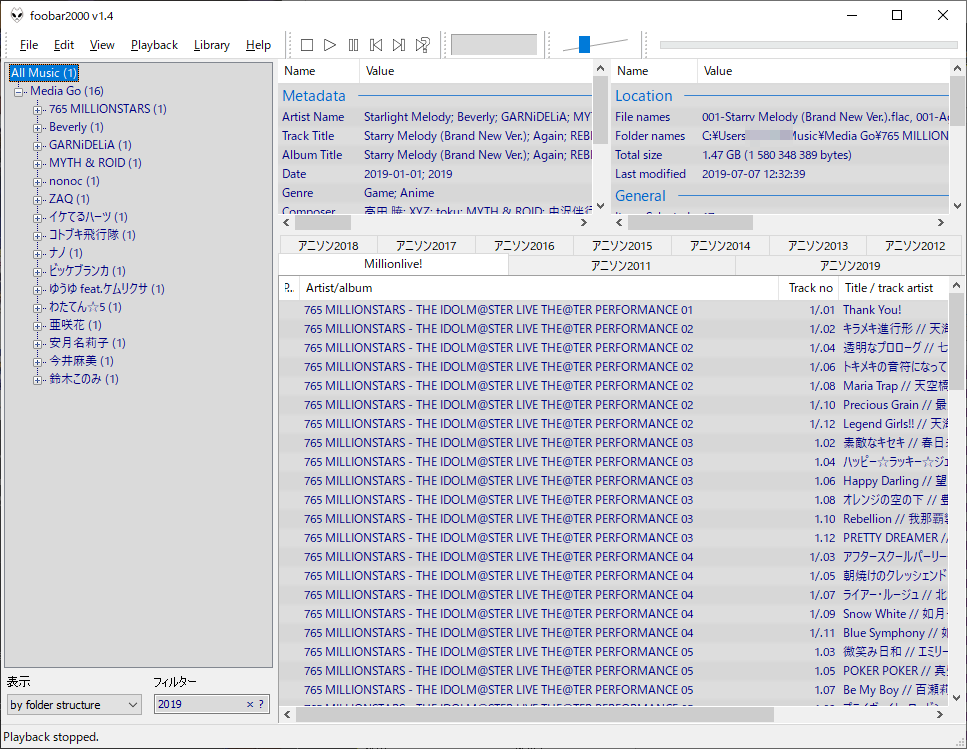967x749 pixels.
Task: Click the Last modified date value
Action: click(753, 174)
